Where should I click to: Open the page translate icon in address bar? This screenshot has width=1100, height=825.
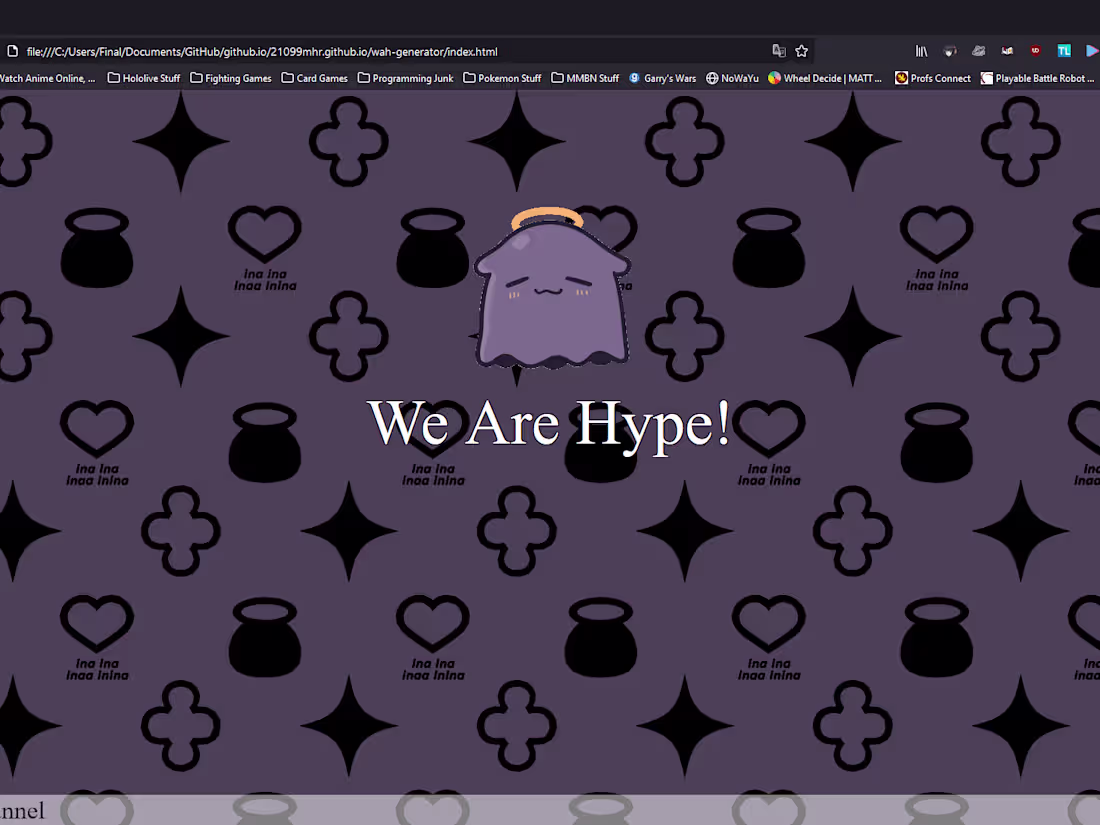(x=779, y=50)
